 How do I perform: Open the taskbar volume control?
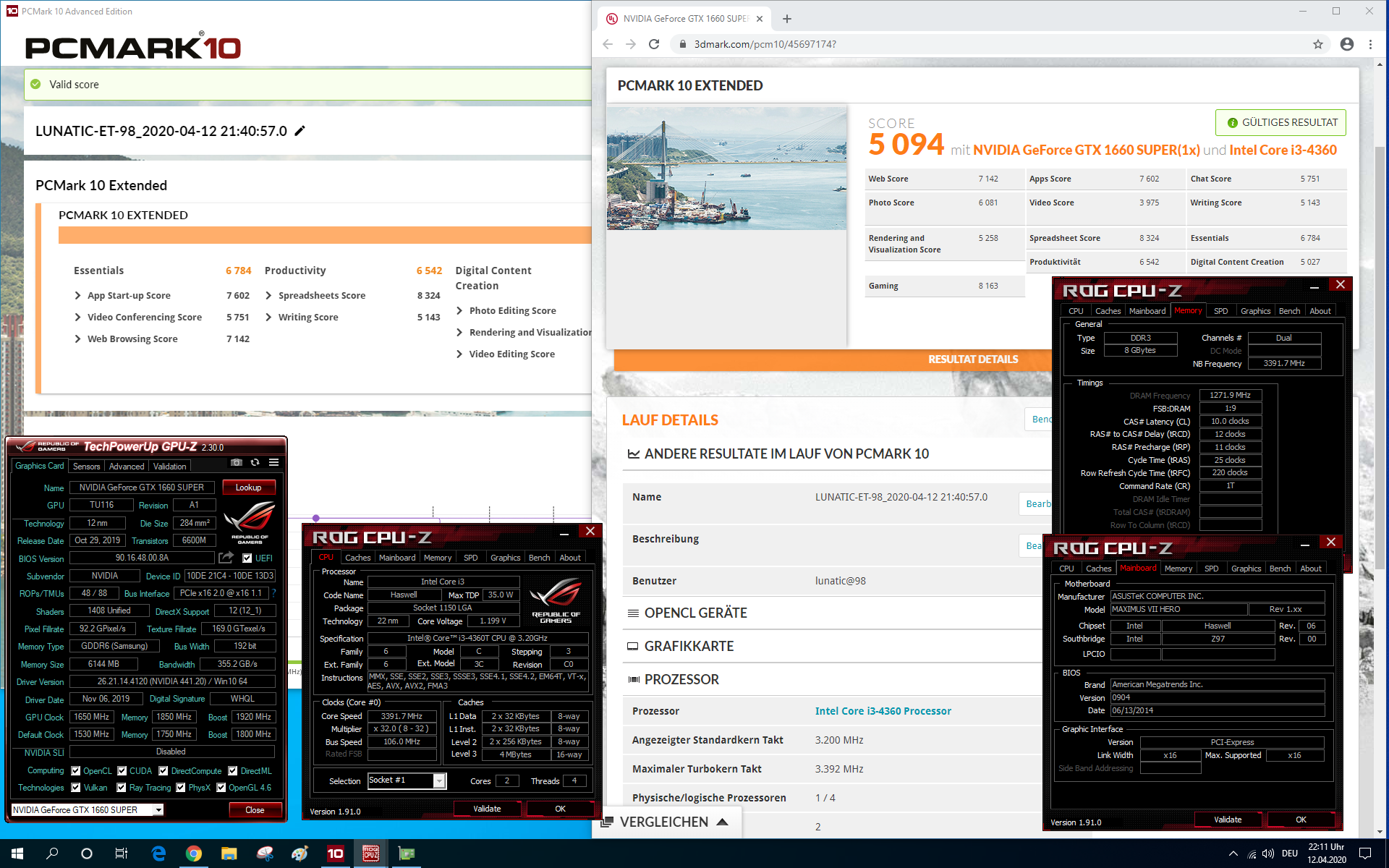tap(1267, 854)
